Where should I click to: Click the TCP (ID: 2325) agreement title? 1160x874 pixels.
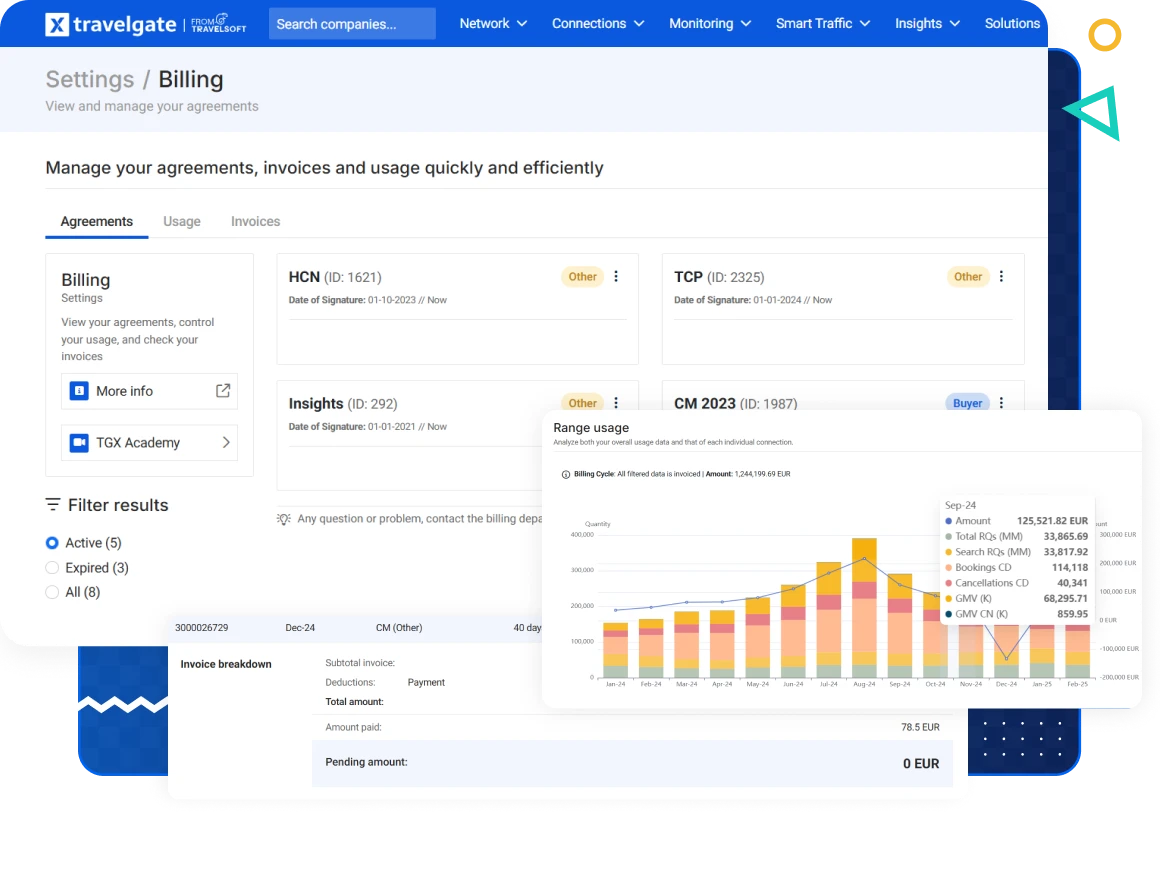point(719,277)
